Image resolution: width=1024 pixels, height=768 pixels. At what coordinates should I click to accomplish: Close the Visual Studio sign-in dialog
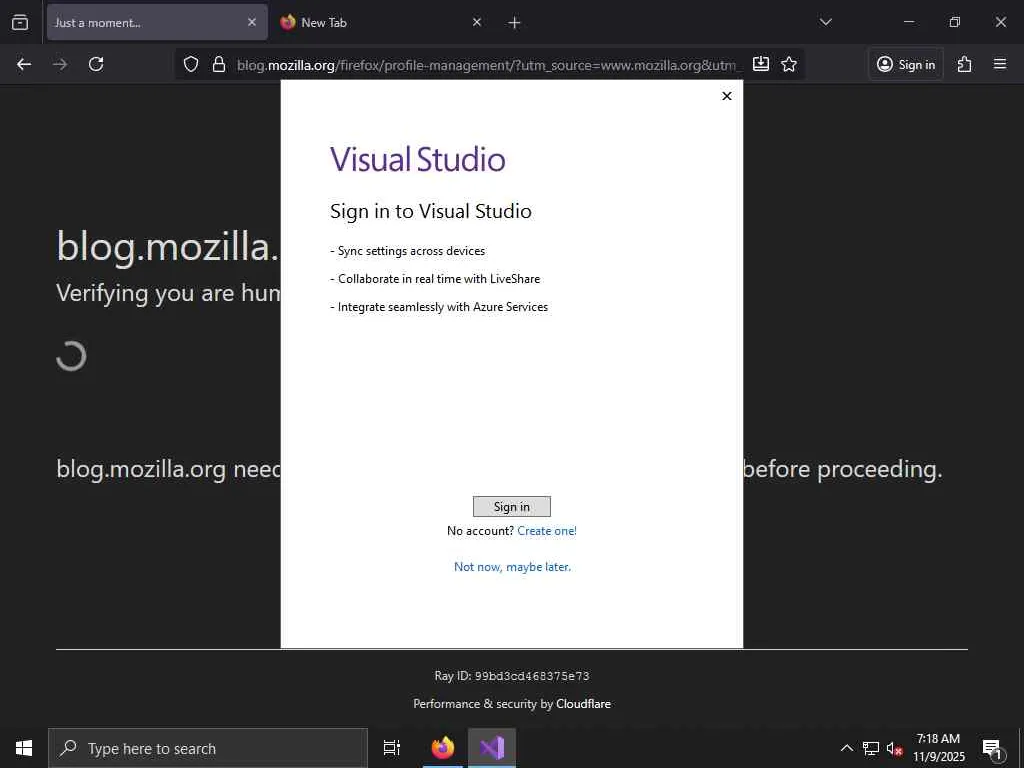pos(726,96)
